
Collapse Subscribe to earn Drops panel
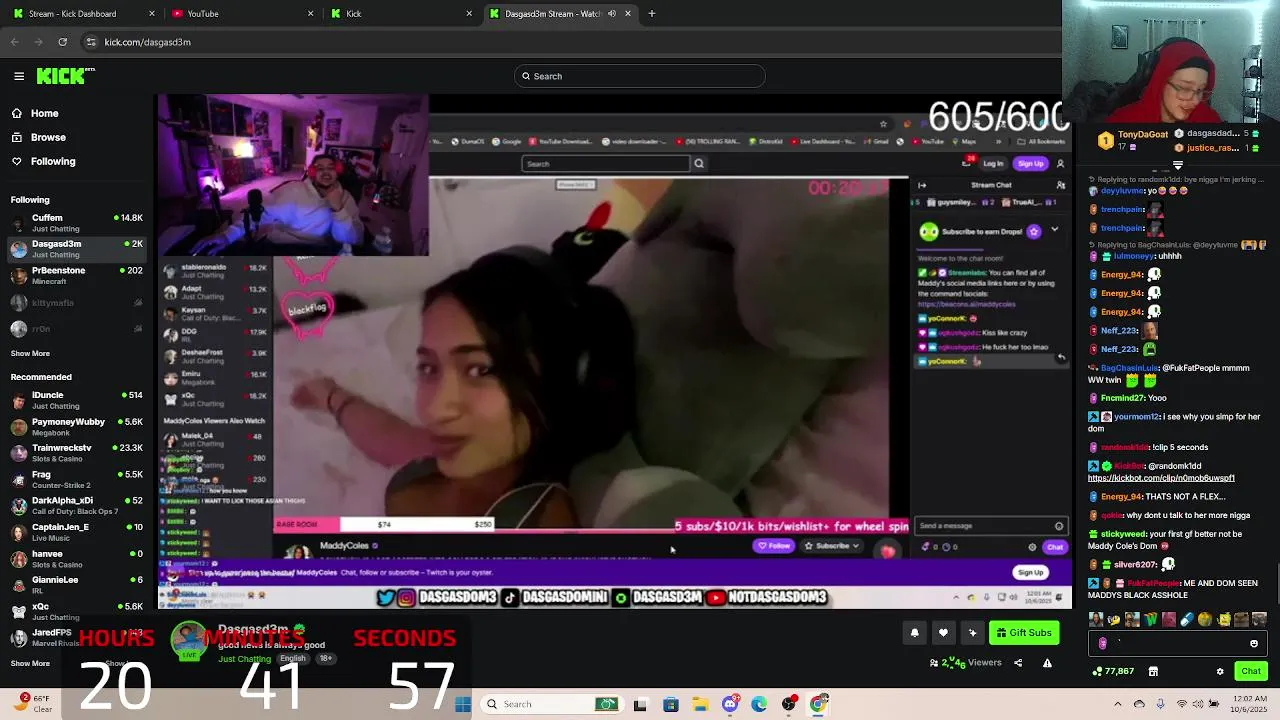coord(1054,230)
